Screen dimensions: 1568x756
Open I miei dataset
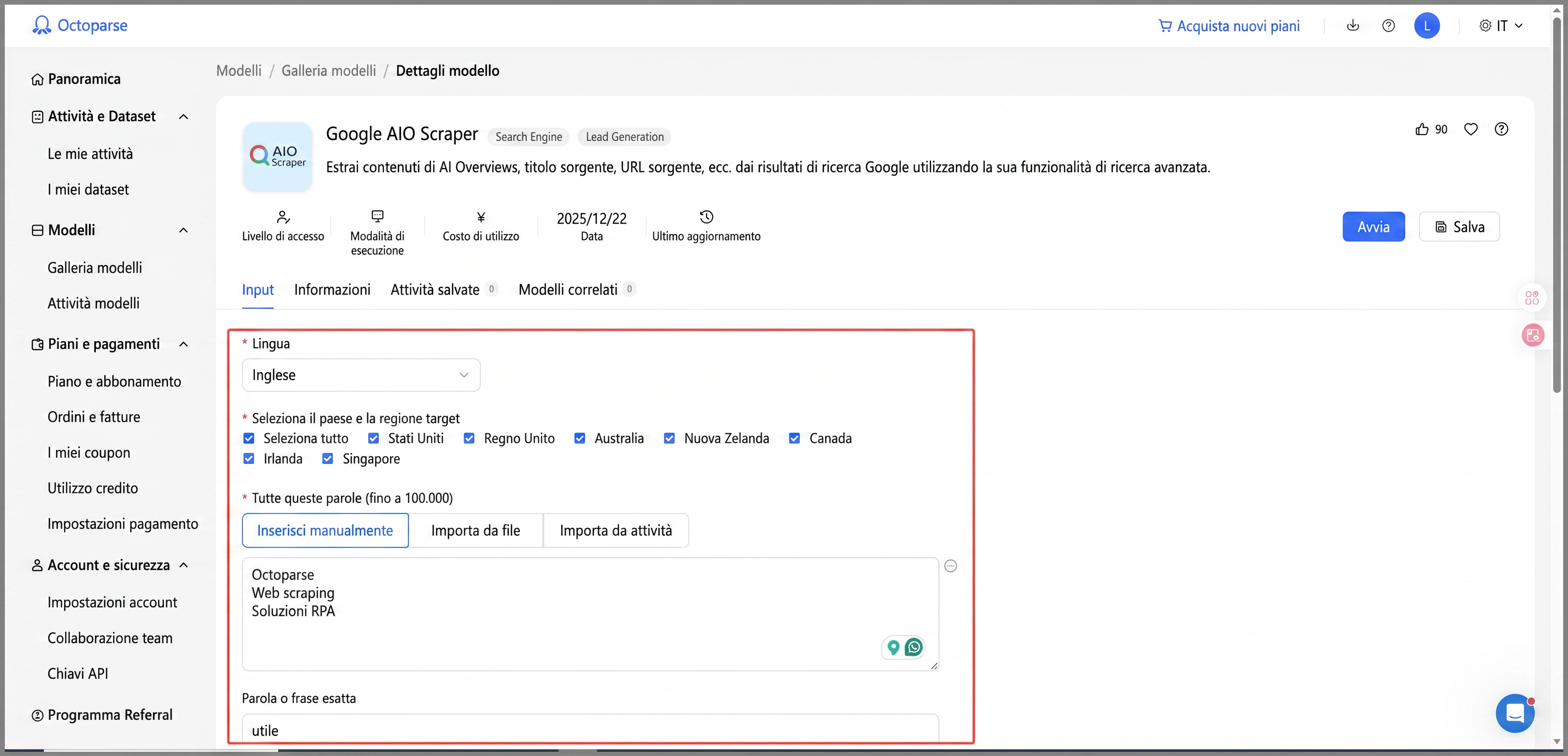(89, 189)
